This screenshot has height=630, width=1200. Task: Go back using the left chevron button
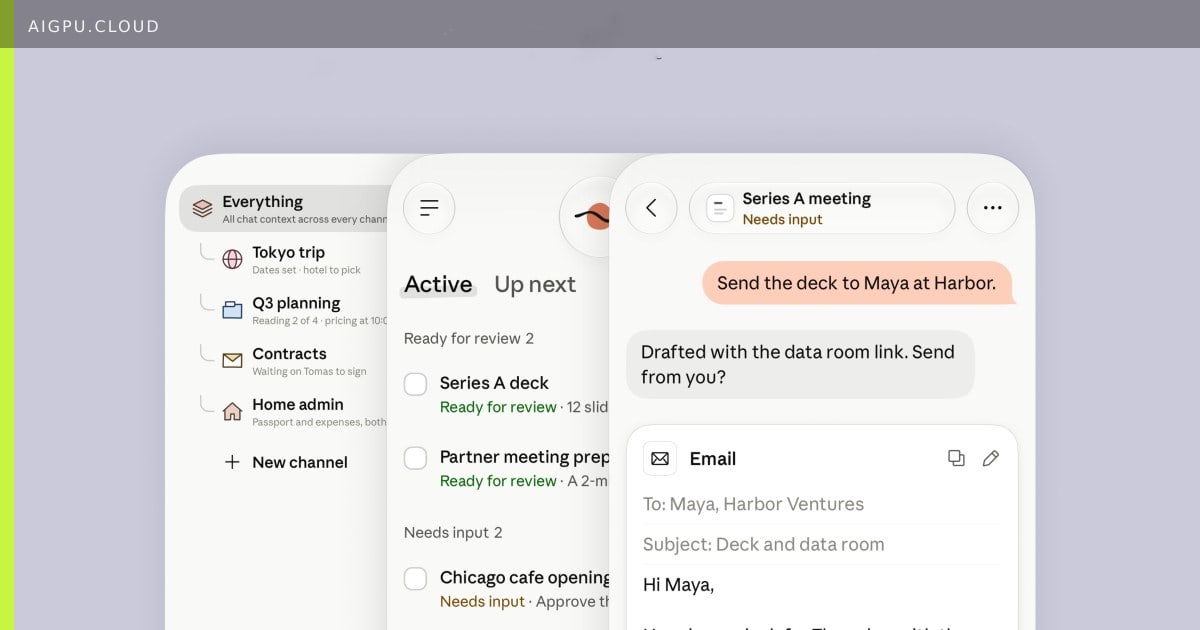(x=651, y=208)
